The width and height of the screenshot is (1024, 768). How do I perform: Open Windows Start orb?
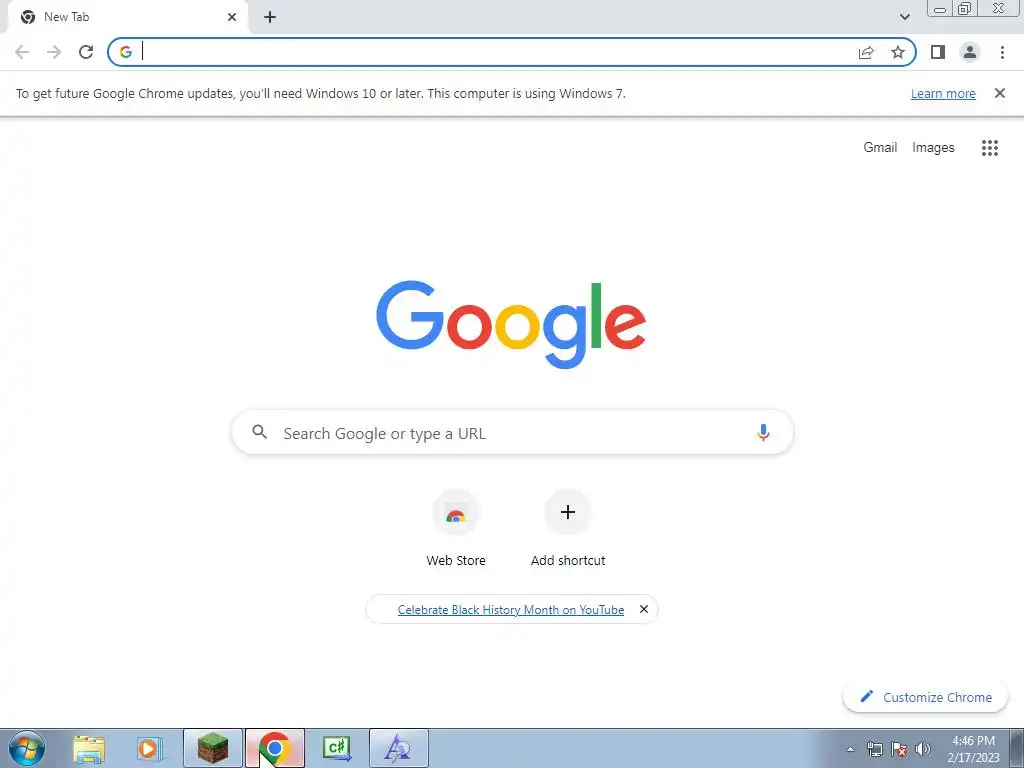27,748
